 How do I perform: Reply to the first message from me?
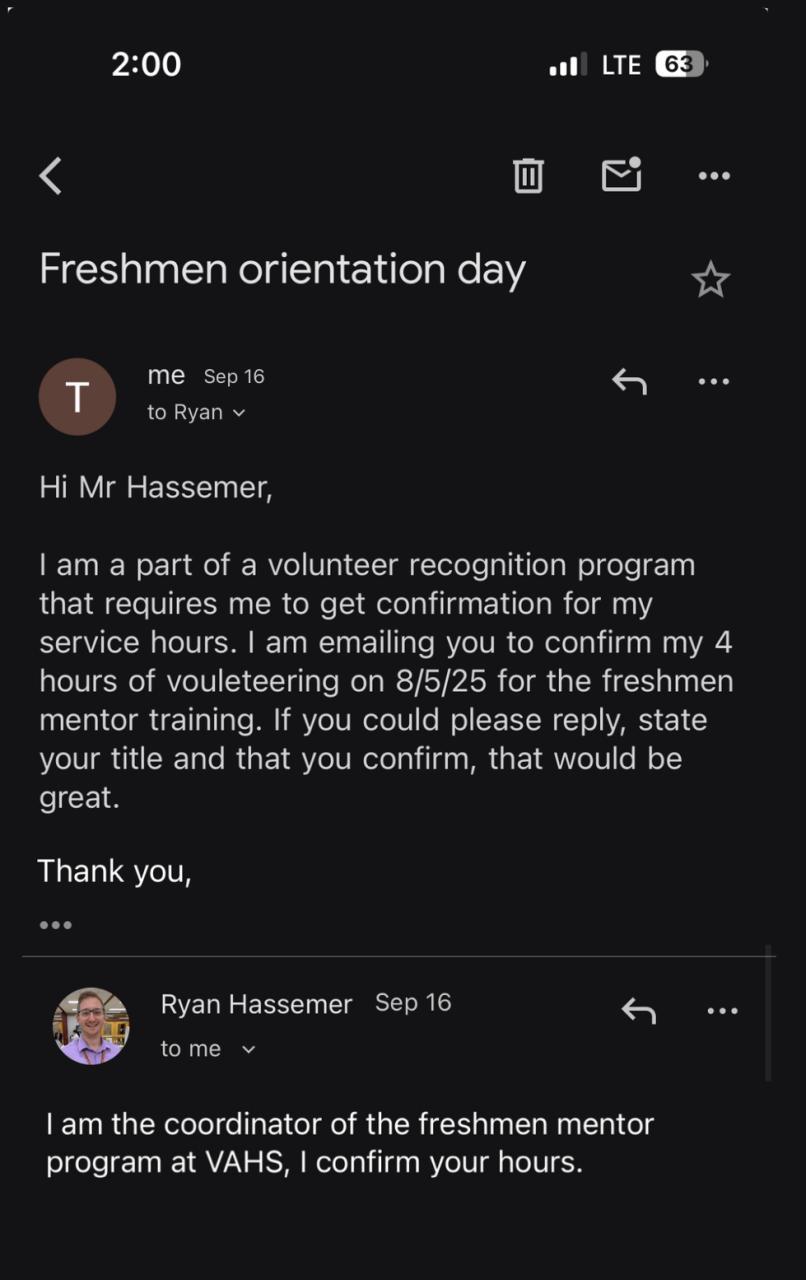click(x=629, y=381)
